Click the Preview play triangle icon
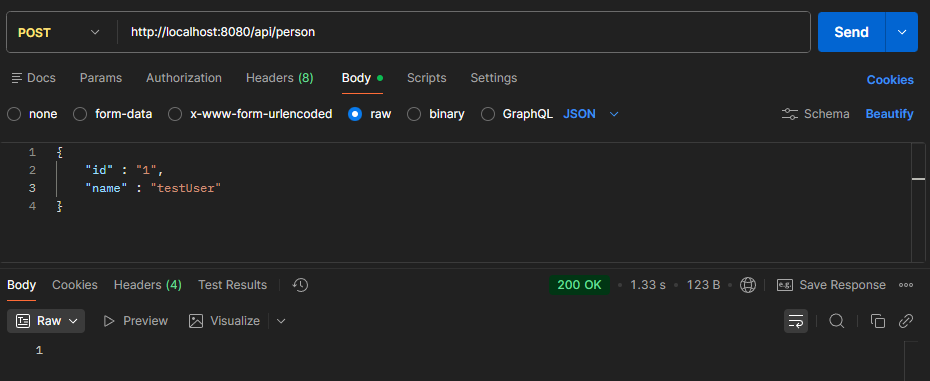The image size is (930, 381). pyautogui.click(x=109, y=321)
